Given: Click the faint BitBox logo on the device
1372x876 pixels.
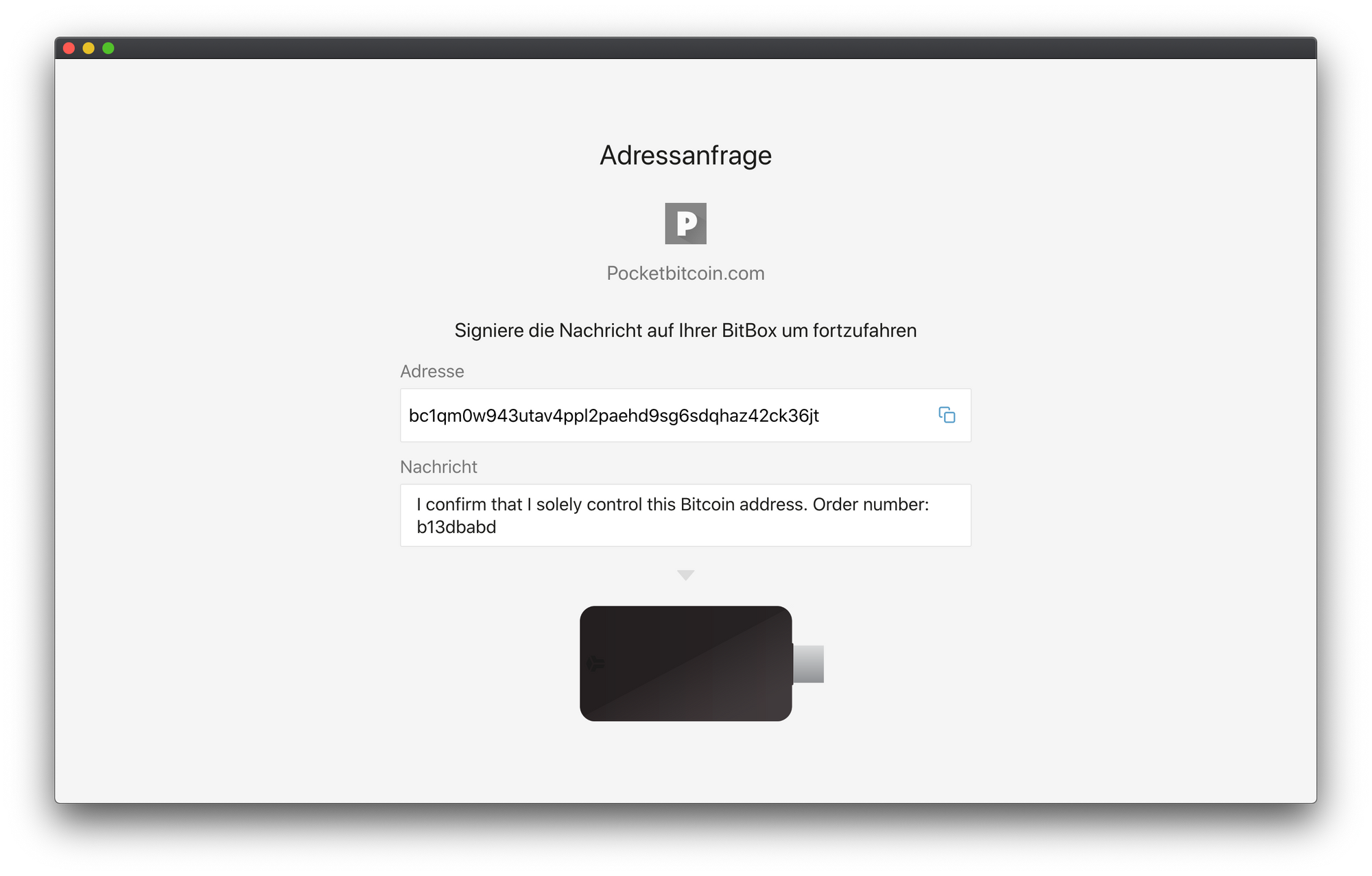Looking at the screenshot, I should point(595,663).
